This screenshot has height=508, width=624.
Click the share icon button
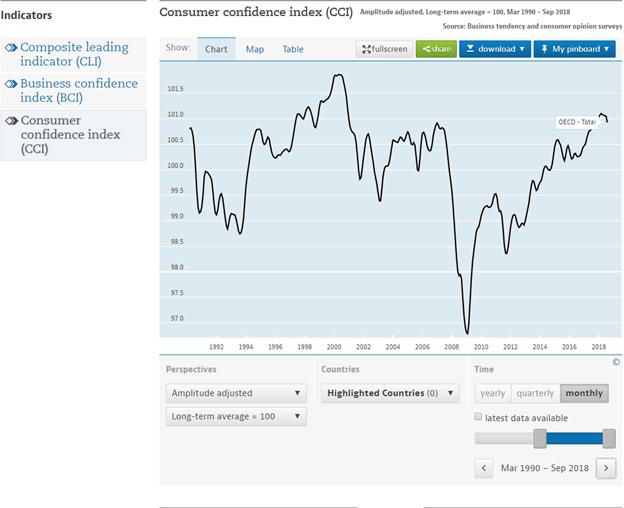tap(425, 49)
